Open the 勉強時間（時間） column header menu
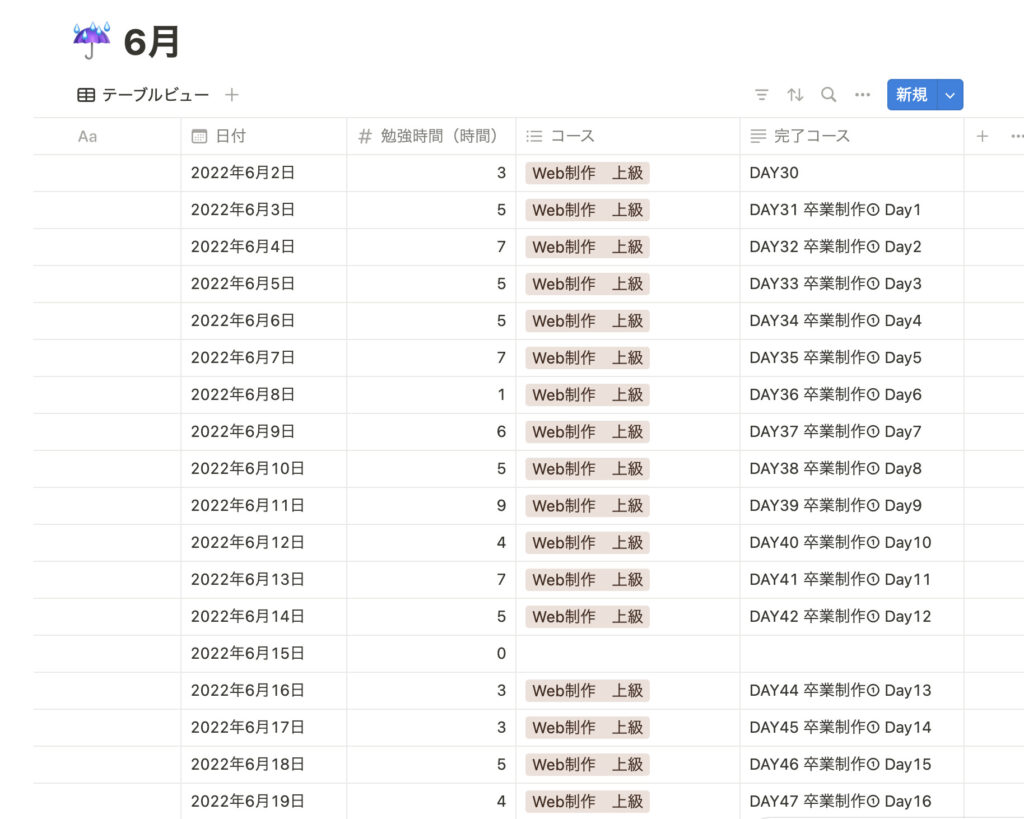Image resolution: width=1024 pixels, height=819 pixels. (430, 136)
